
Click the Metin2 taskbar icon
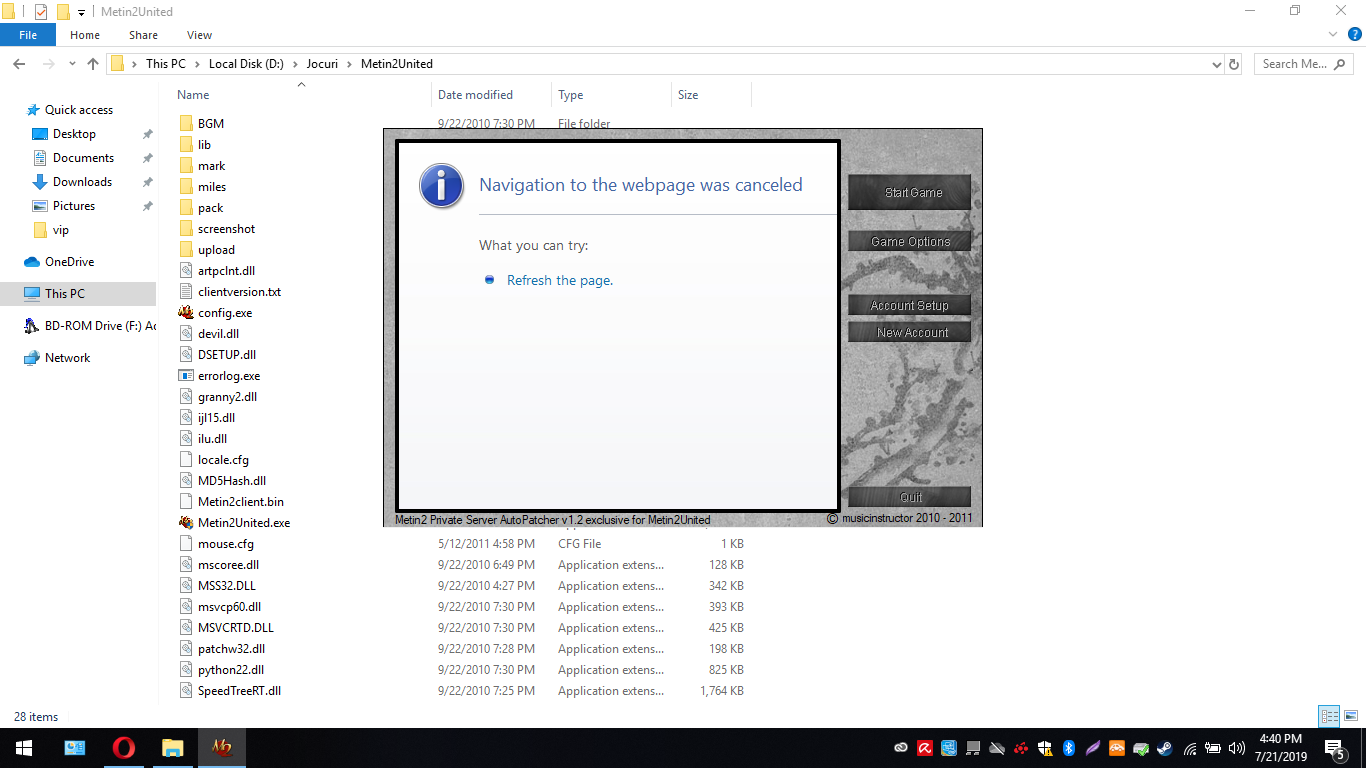(221, 748)
